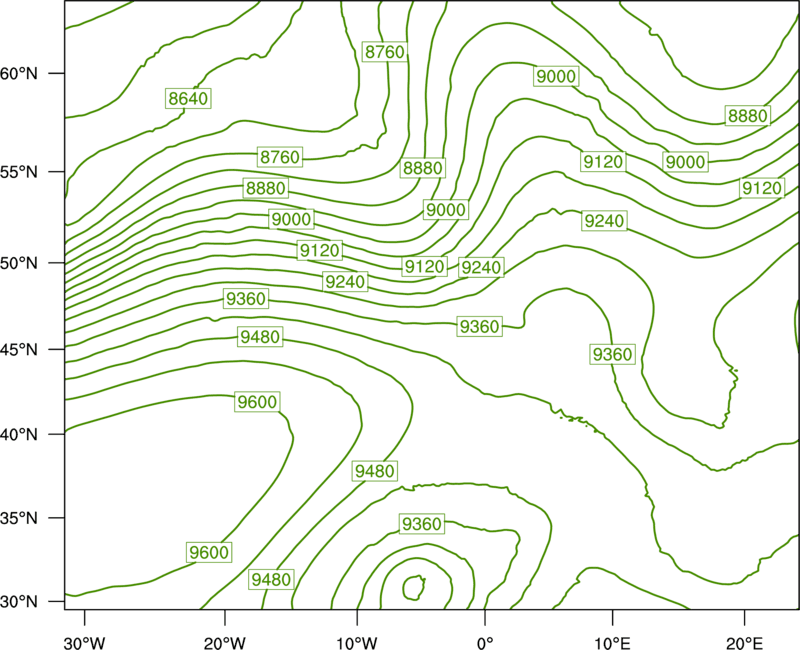Click the topmost 8760 contour label
800x650 pixels.
click(x=385, y=52)
